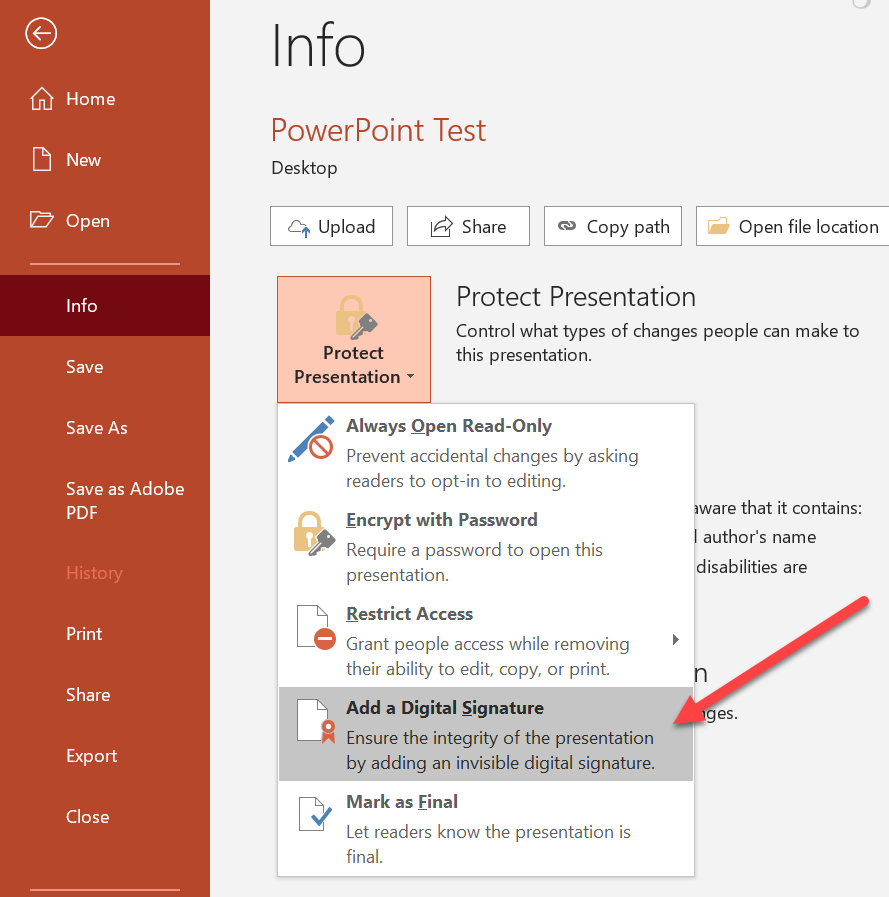This screenshot has width=889, height=897.
Task: Open Save as Adobe PDF option
Action: [x=124, y=500]
